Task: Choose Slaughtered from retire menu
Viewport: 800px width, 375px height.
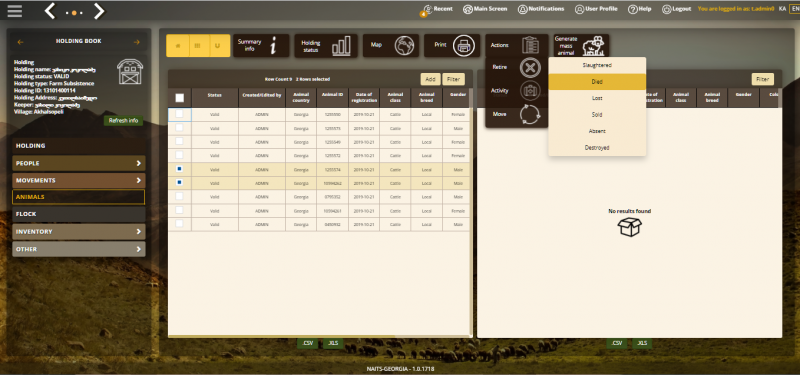Action: pos(597,65)
